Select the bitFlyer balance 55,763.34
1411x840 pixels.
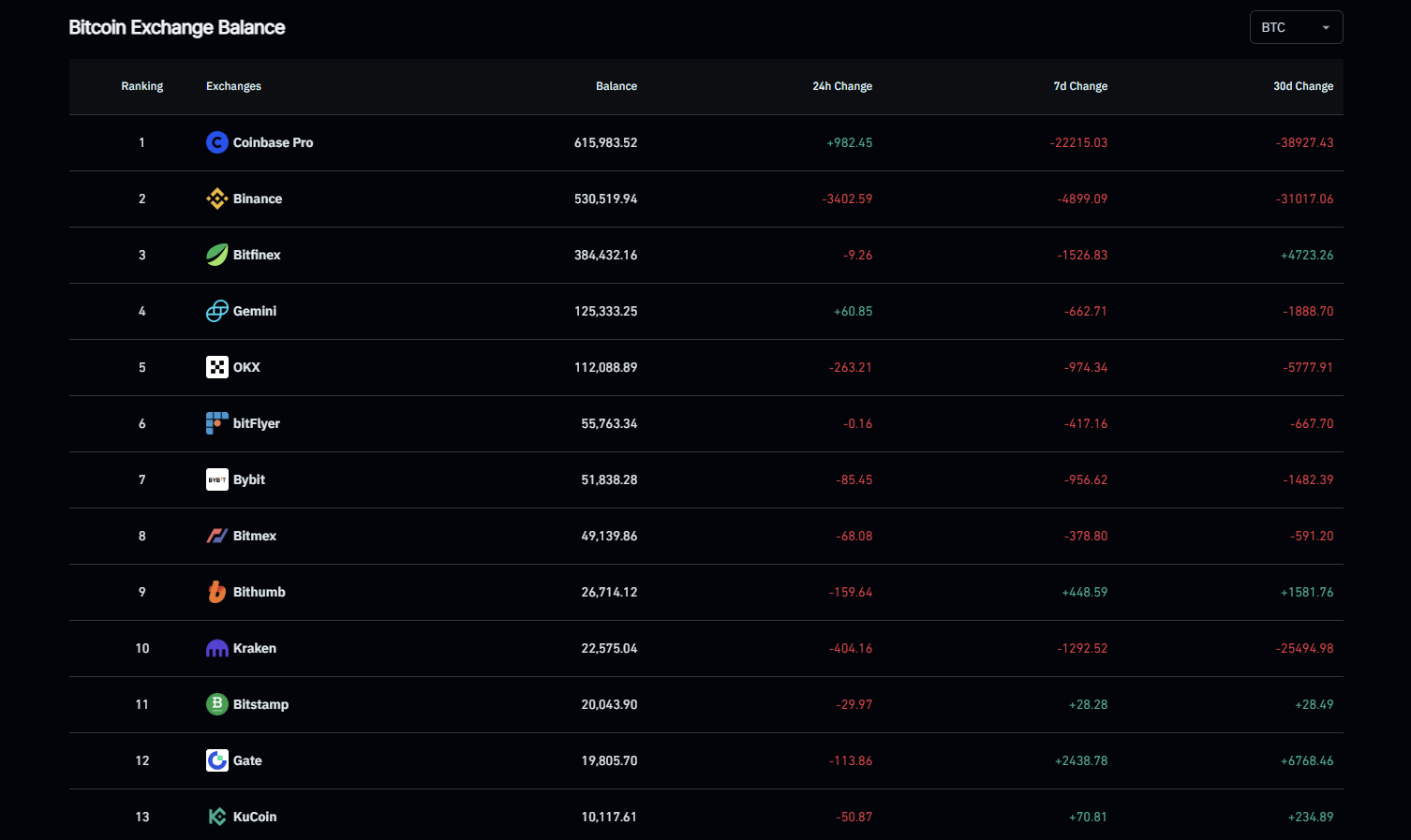tap(609, 423)
